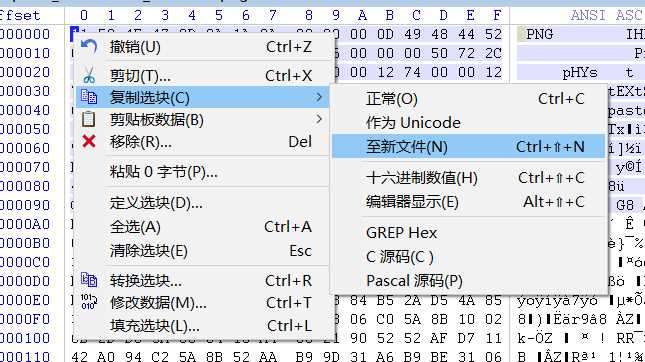Image resolution: width=645 pixels, height=362 pixels.
Task: Select 作为 Unicode in the submenu
Action: (x=469, y=123)
